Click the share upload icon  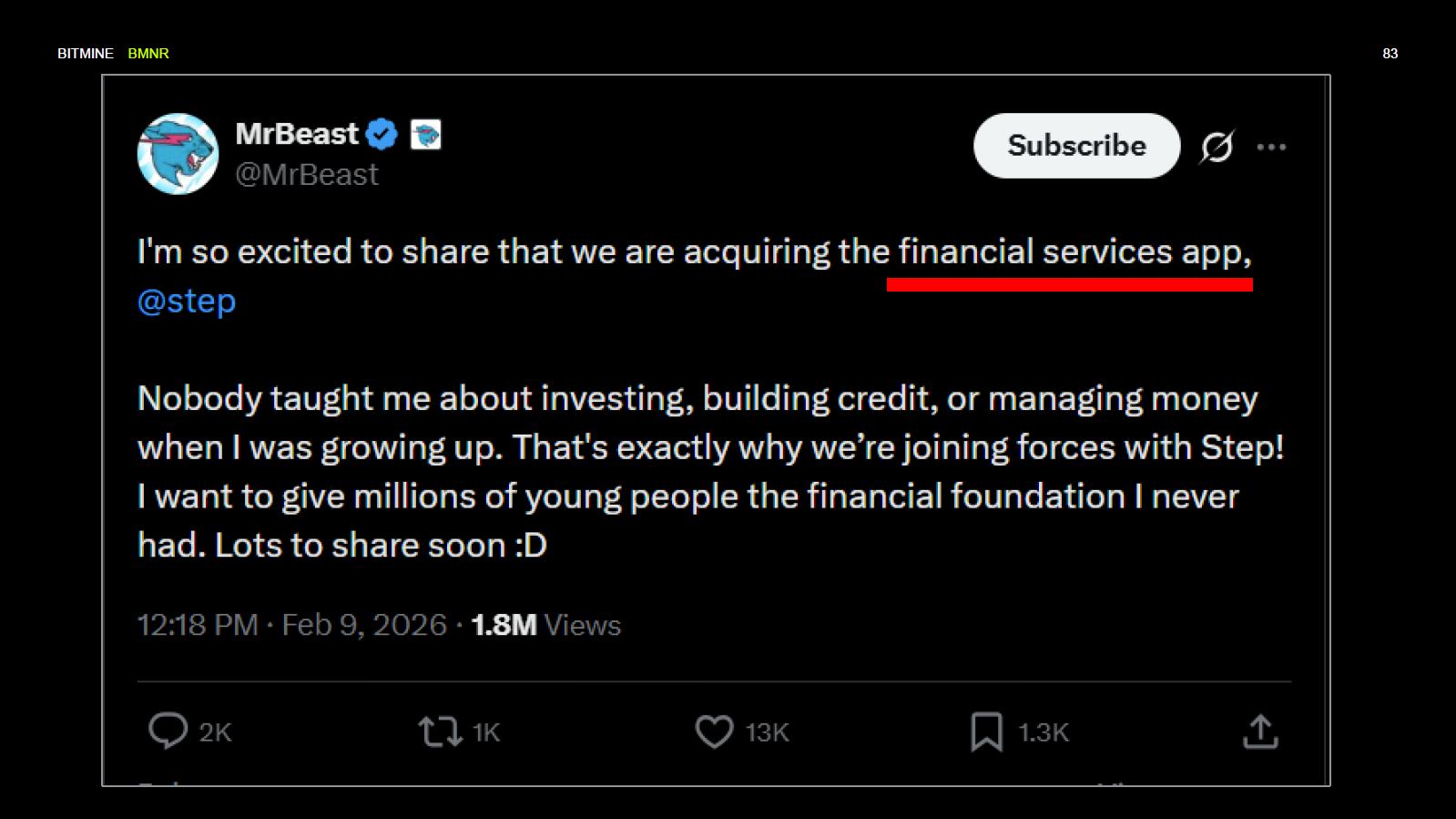click(1260, 732)
